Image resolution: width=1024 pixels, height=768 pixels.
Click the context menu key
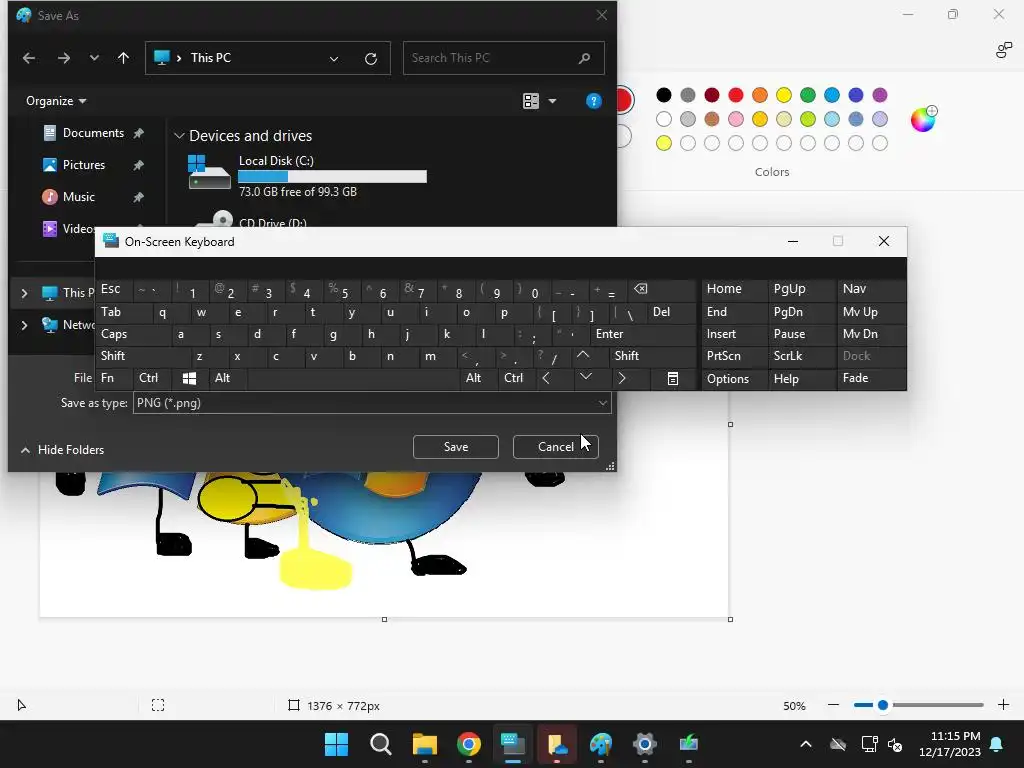673,379
